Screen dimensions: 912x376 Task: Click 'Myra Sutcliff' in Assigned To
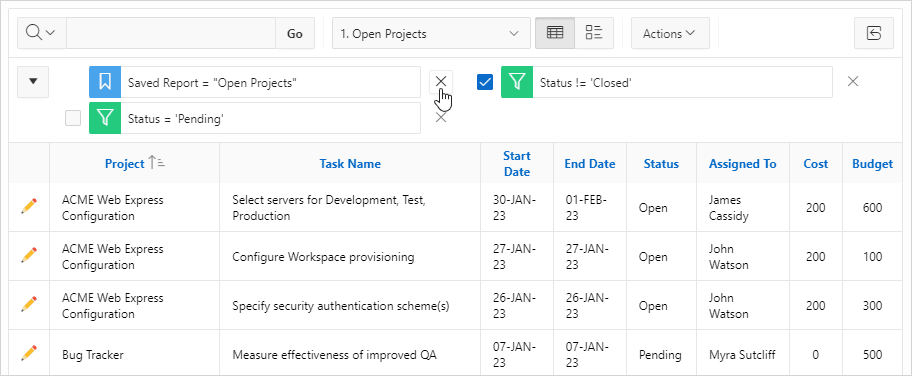pos(742,354)
